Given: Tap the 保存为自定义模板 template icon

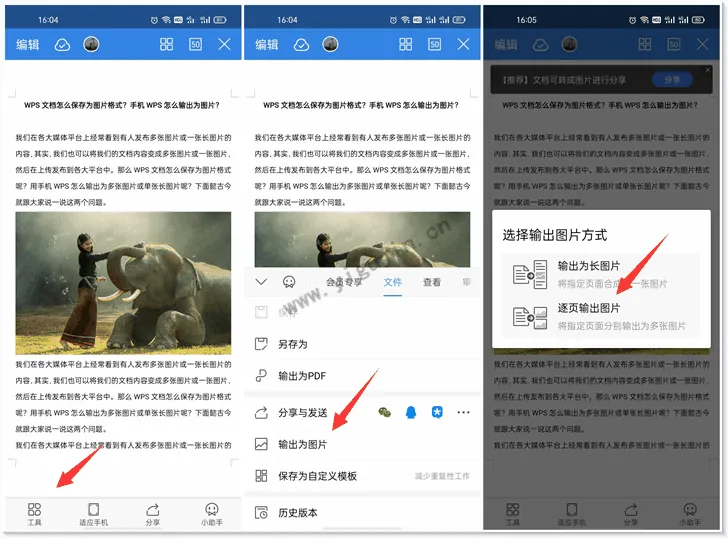Looking at the screenshot, I should pyautogui.click(x=261, y=476).
